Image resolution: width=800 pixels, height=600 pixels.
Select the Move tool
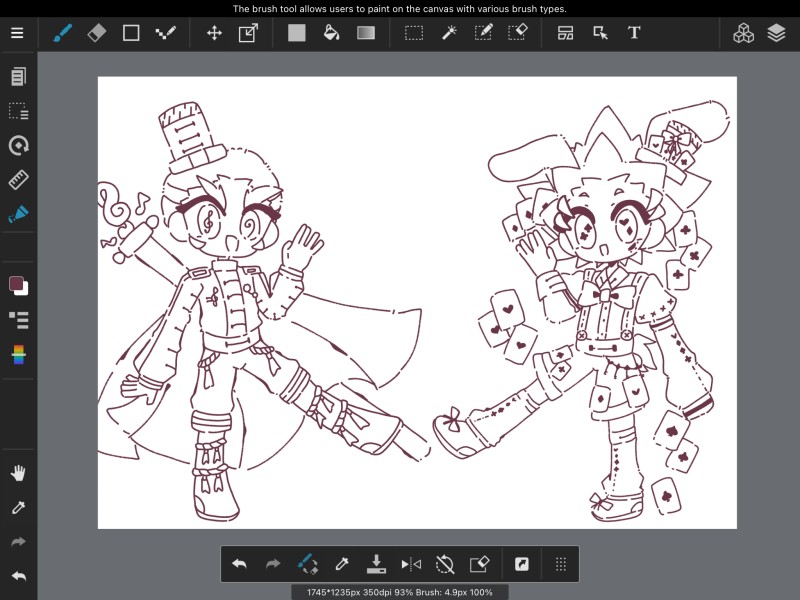[214, 33]
